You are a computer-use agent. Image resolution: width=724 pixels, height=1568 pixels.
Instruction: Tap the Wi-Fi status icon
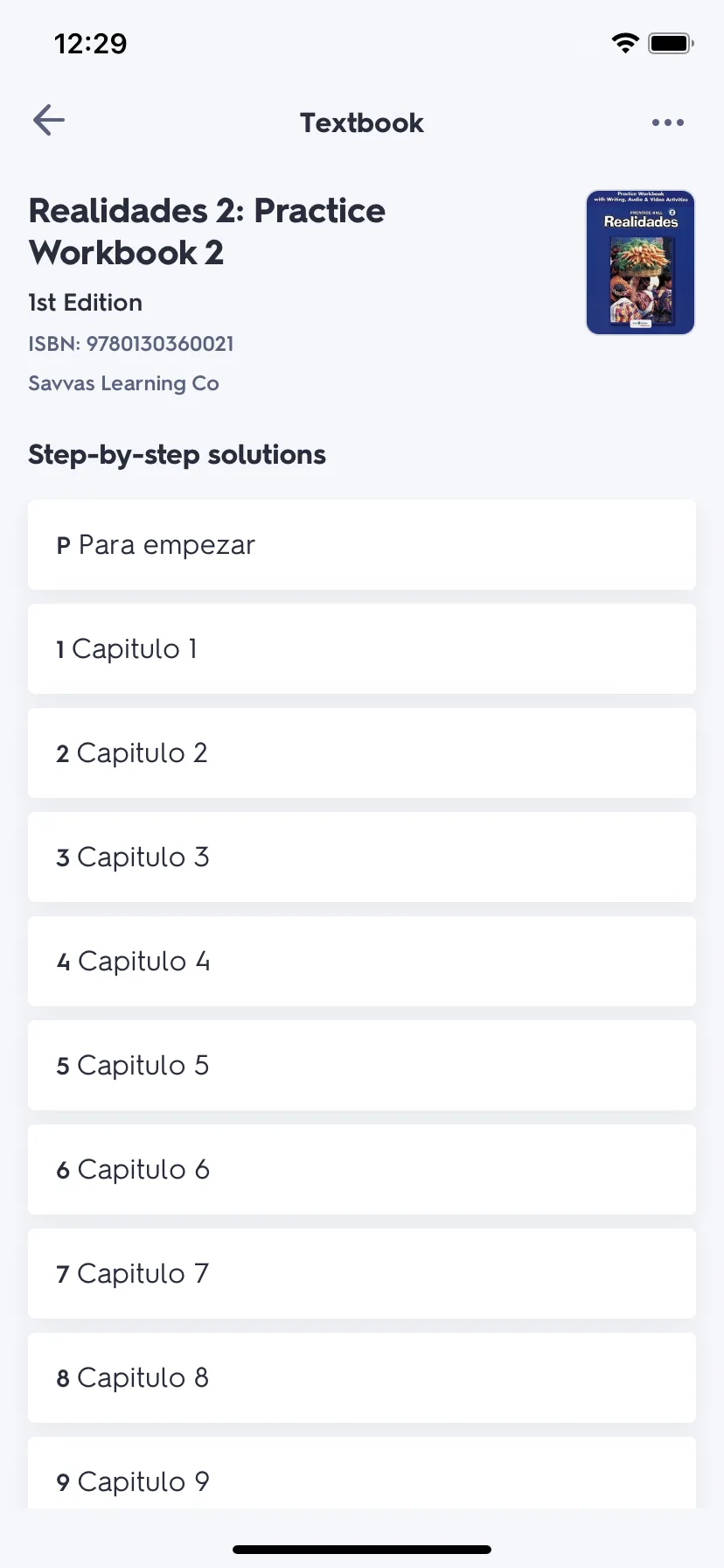pos(625,43)
